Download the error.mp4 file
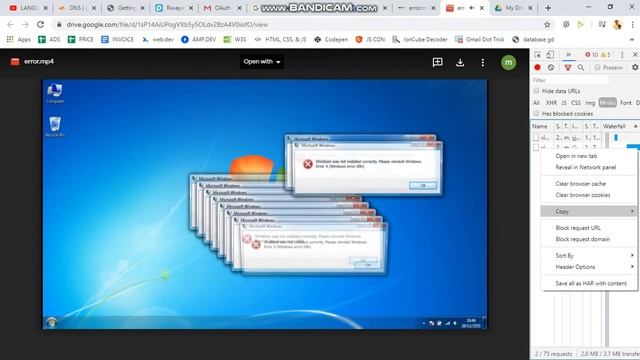640x360 pixels. click(460, 62)
